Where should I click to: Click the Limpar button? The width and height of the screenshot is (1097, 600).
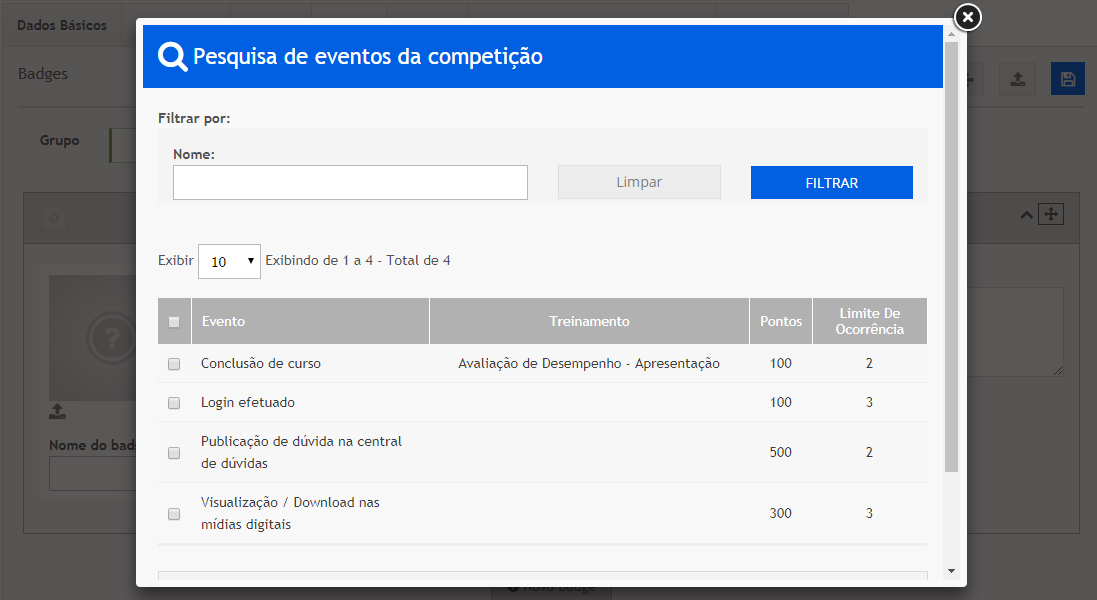pos(639,182)
